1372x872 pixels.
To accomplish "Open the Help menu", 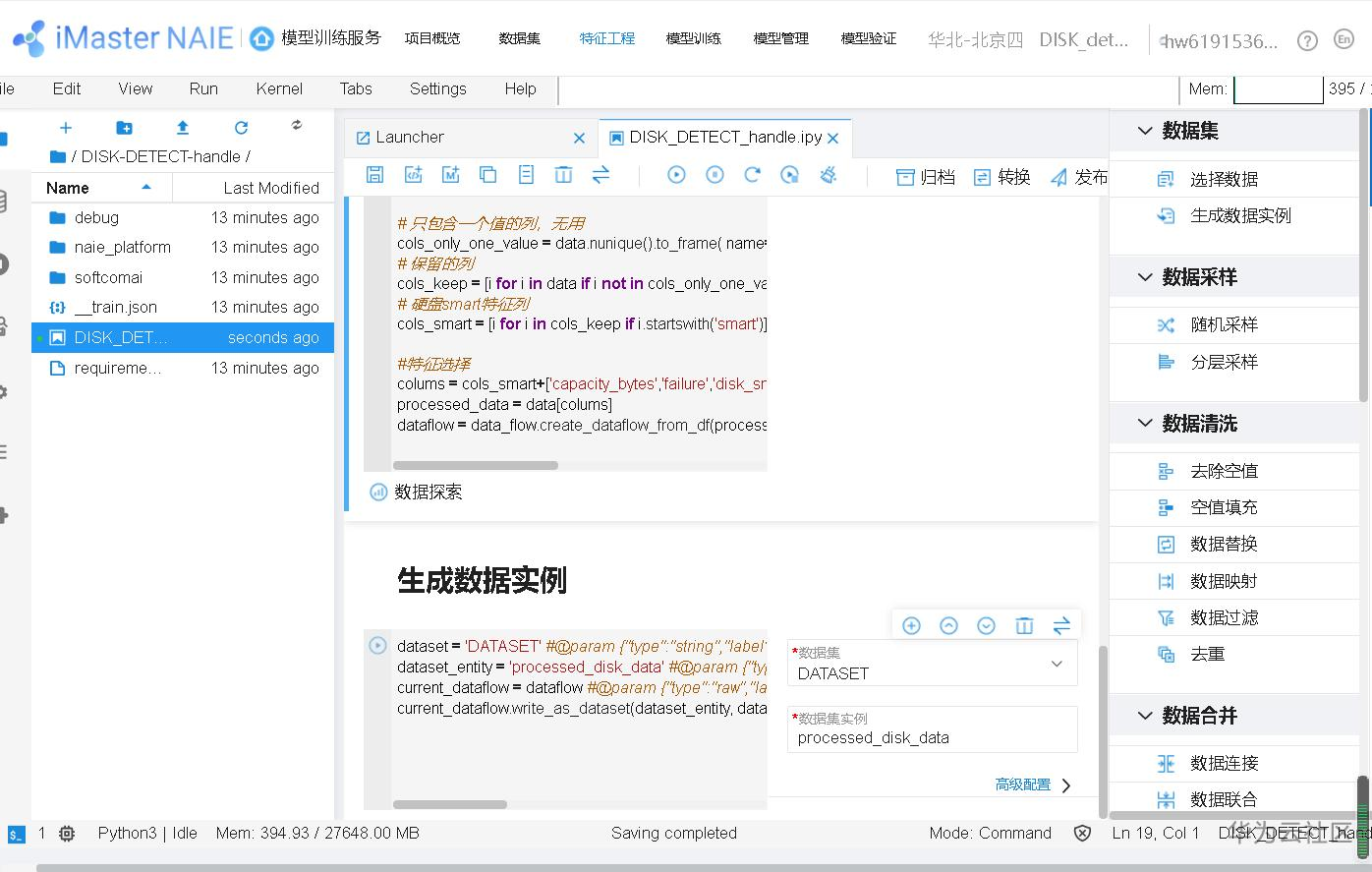I will click(521, 88).
